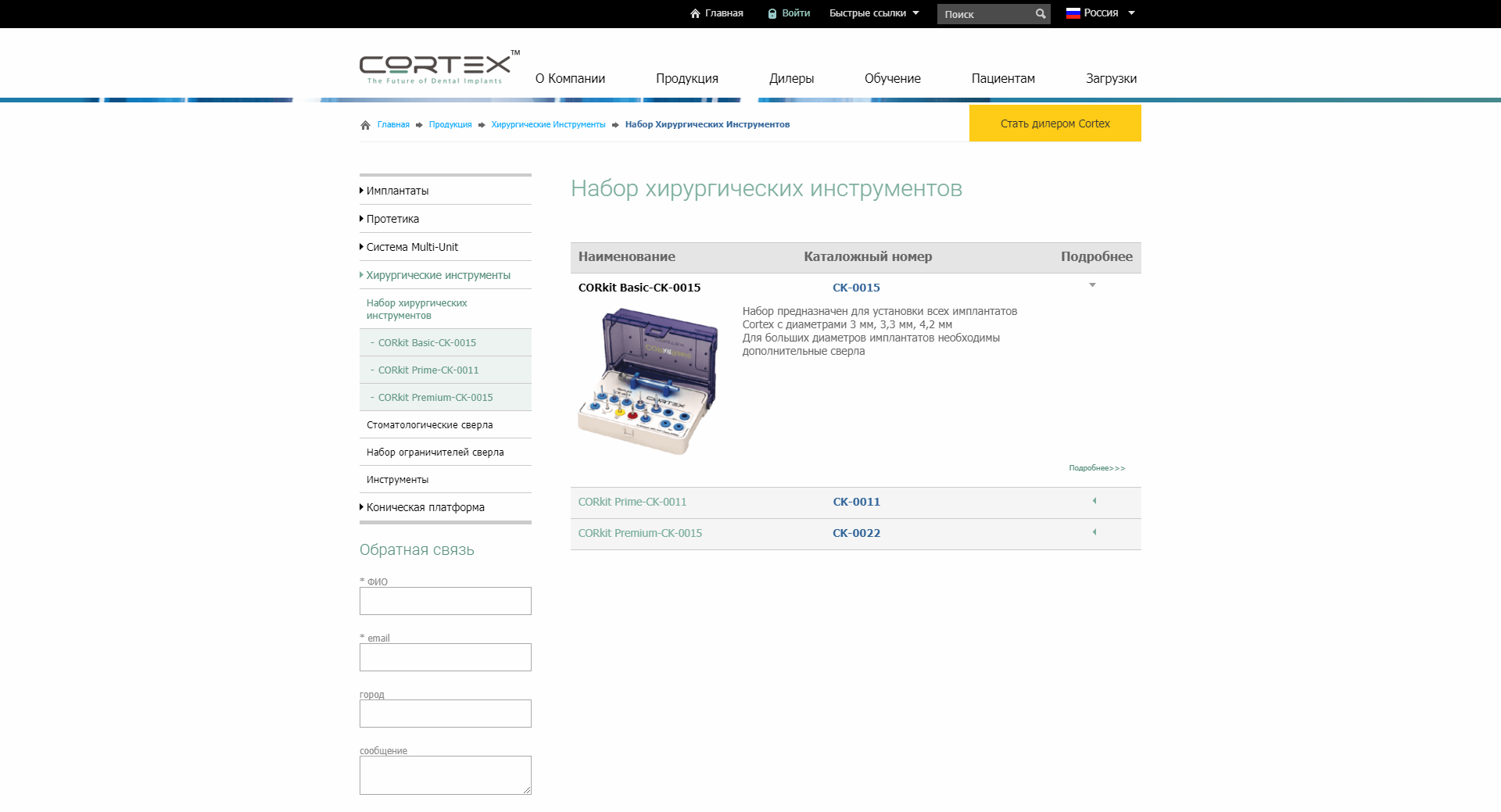Expand the CORkit Premium-CK-0015 row arrow

click(1094, 532)
